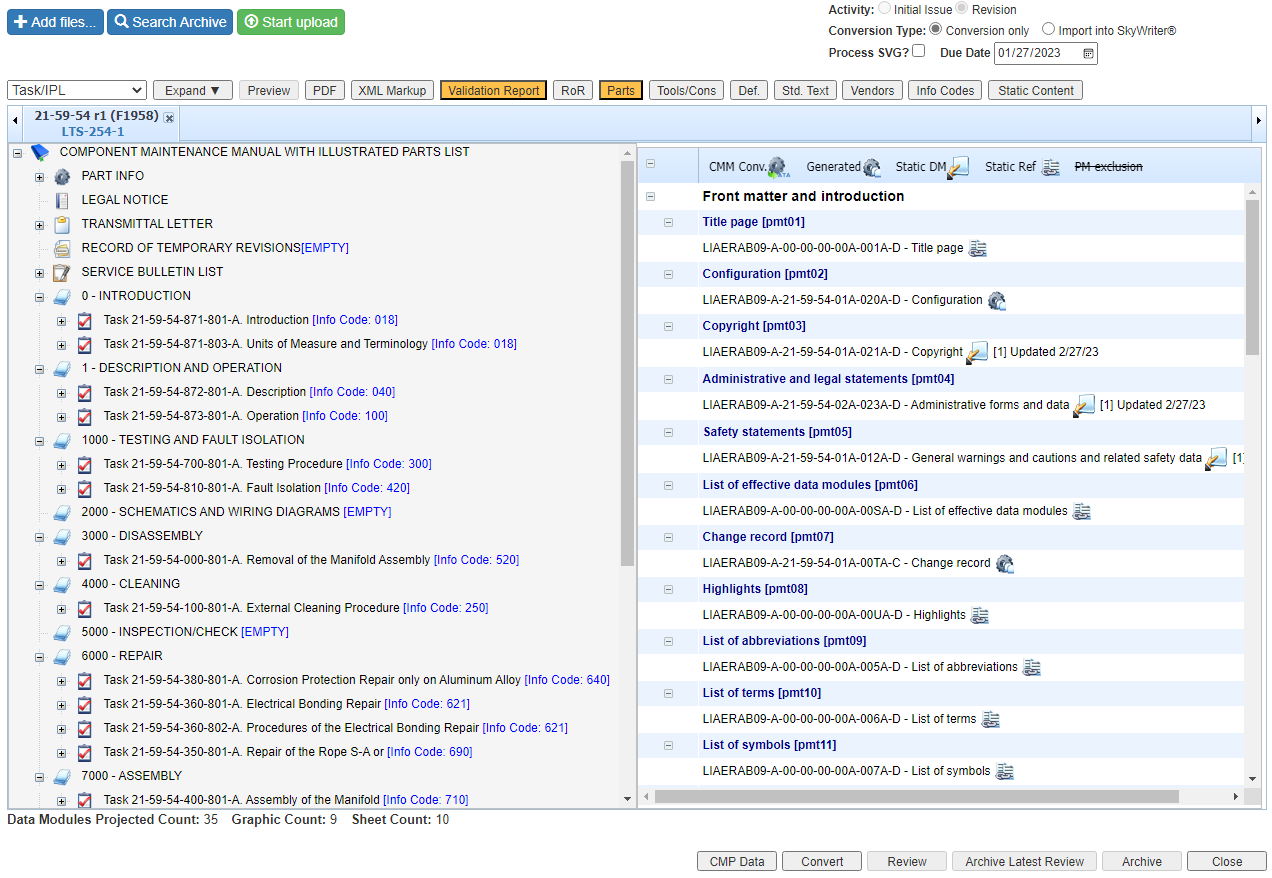Close the 21-59-54 r1 tab
Screen dimensions: 1272x878
169,118
